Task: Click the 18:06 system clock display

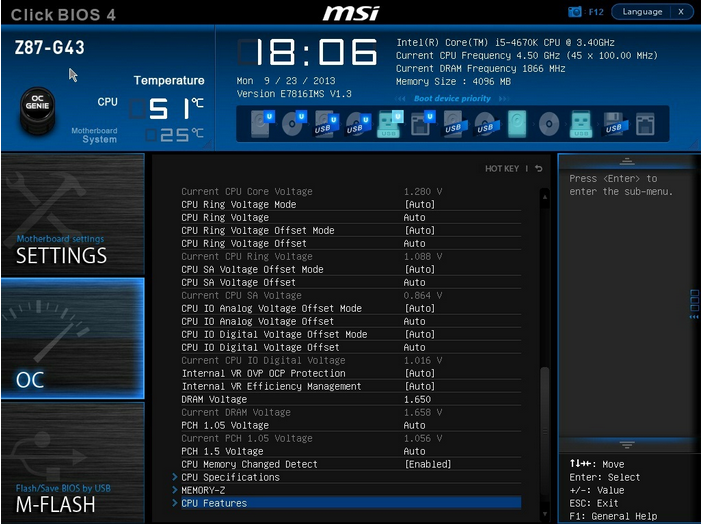Action: (x=308, y=51)
